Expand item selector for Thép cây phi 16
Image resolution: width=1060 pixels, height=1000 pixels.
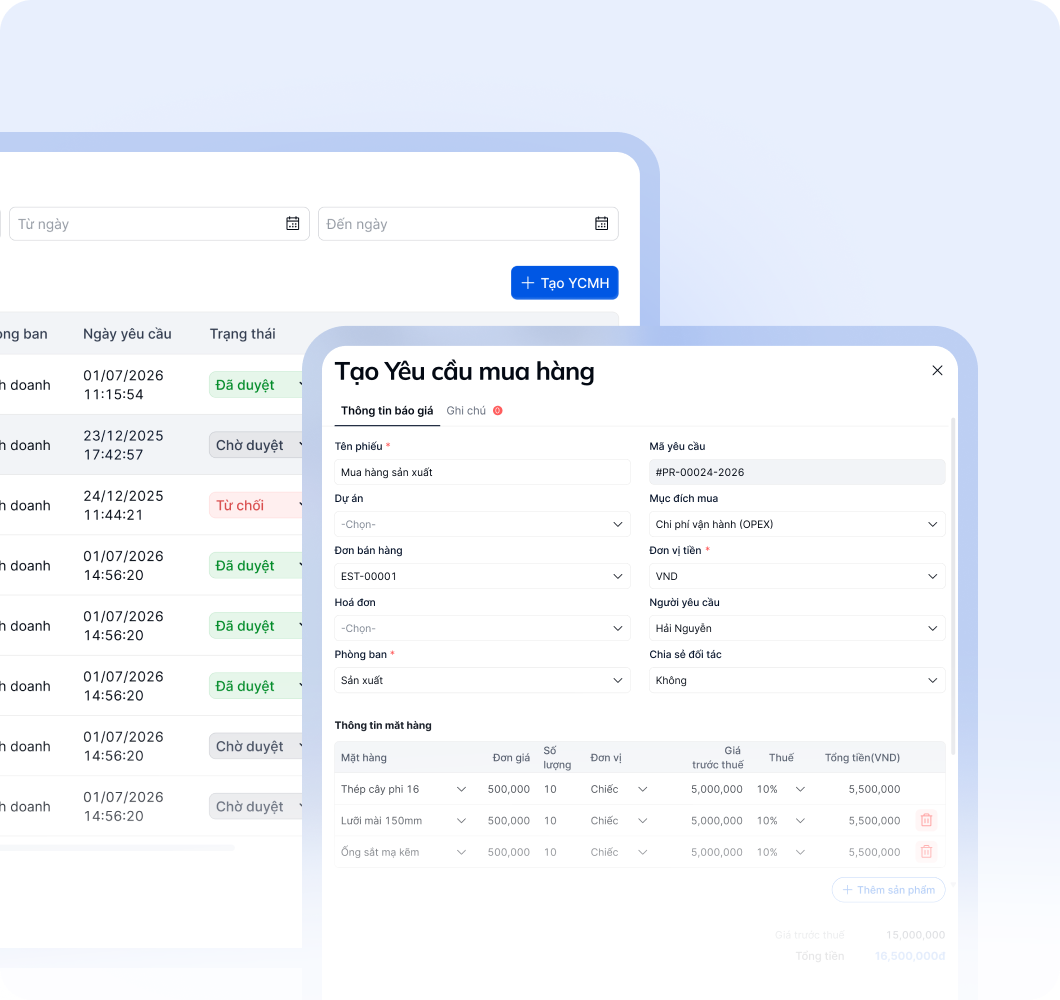click(461, 789)
